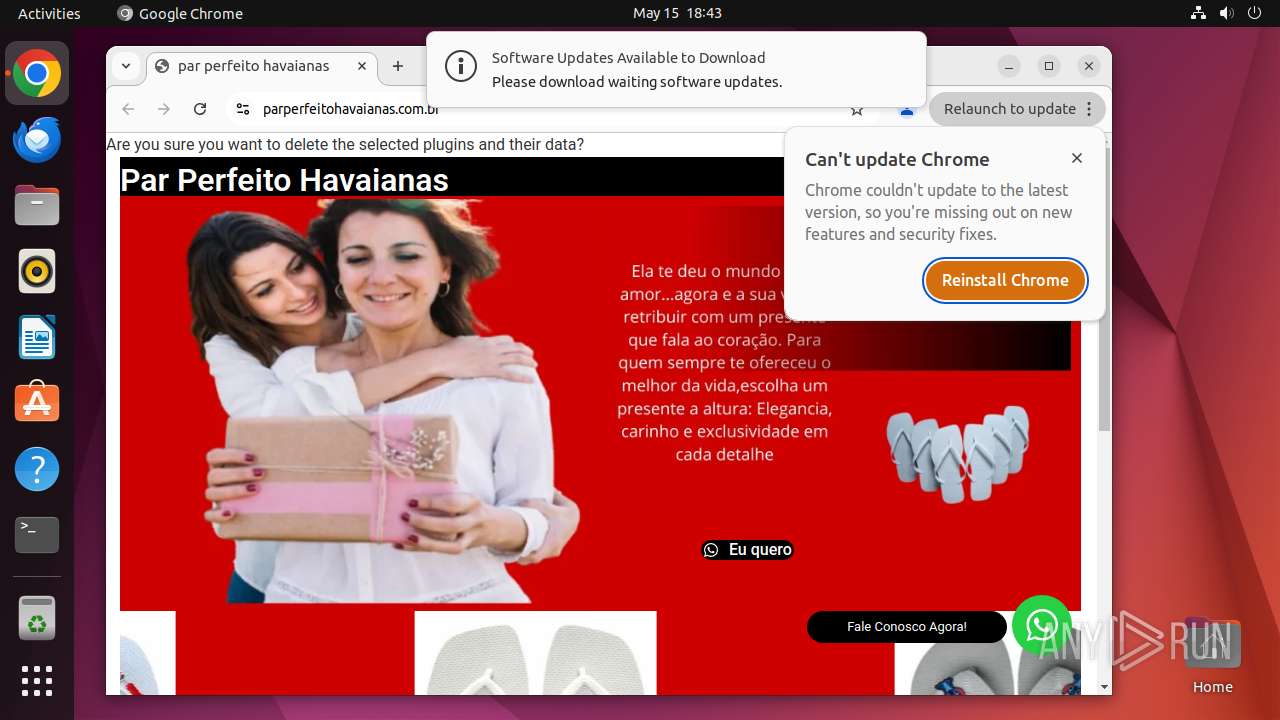1280x720 pixels.
Task: Open LibreOffice Writer from dock
Action: (x=37, y=337)
